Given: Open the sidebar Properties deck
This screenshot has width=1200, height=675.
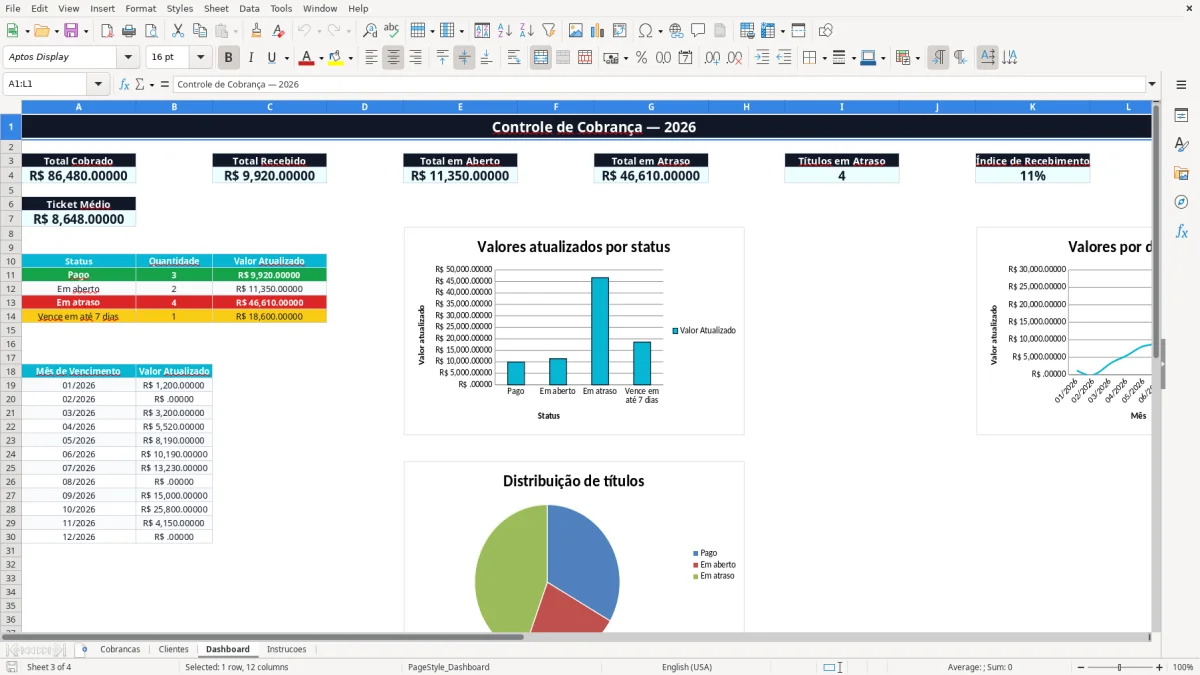Looking at the screenshot, I should [1181, 116].
